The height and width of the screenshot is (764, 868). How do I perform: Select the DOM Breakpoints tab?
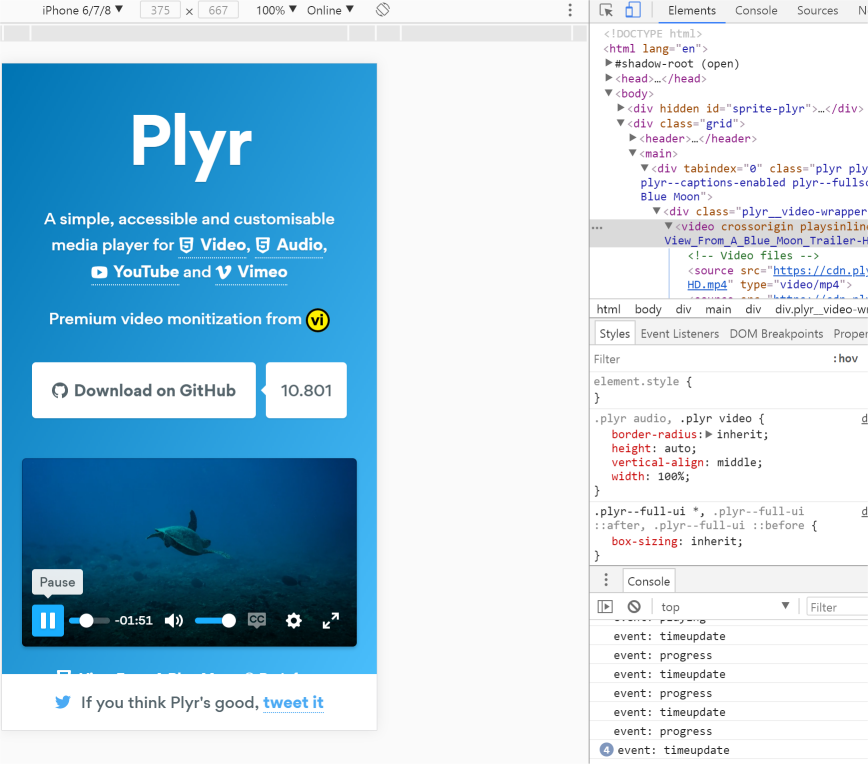[776, 334]
